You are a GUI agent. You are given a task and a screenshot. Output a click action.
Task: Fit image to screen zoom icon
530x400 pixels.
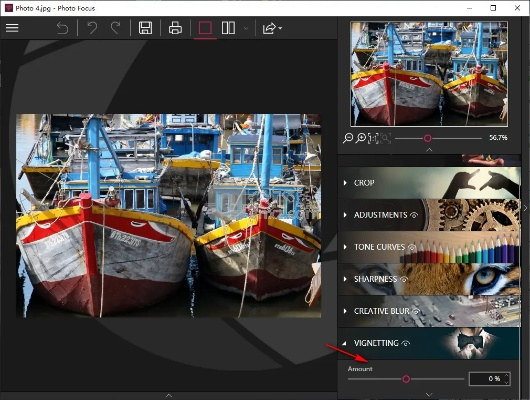(385, 138)
